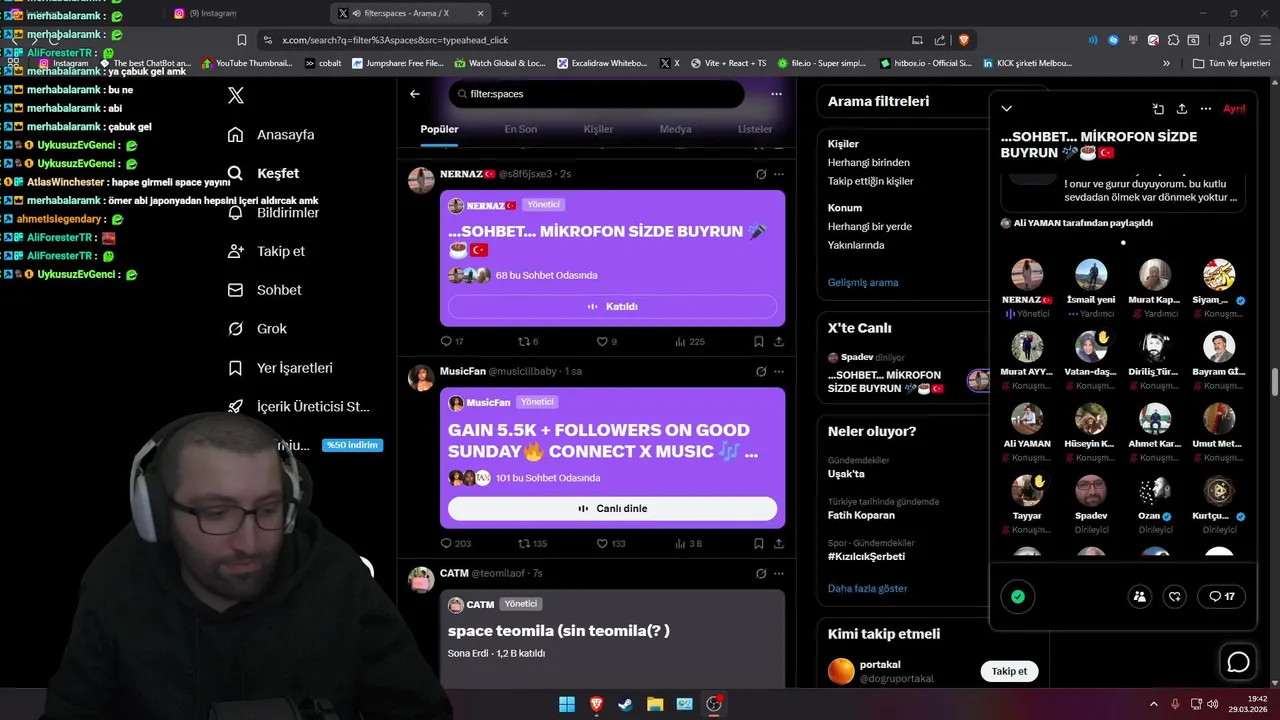Send a heart reaction in space

point(1175,597)
